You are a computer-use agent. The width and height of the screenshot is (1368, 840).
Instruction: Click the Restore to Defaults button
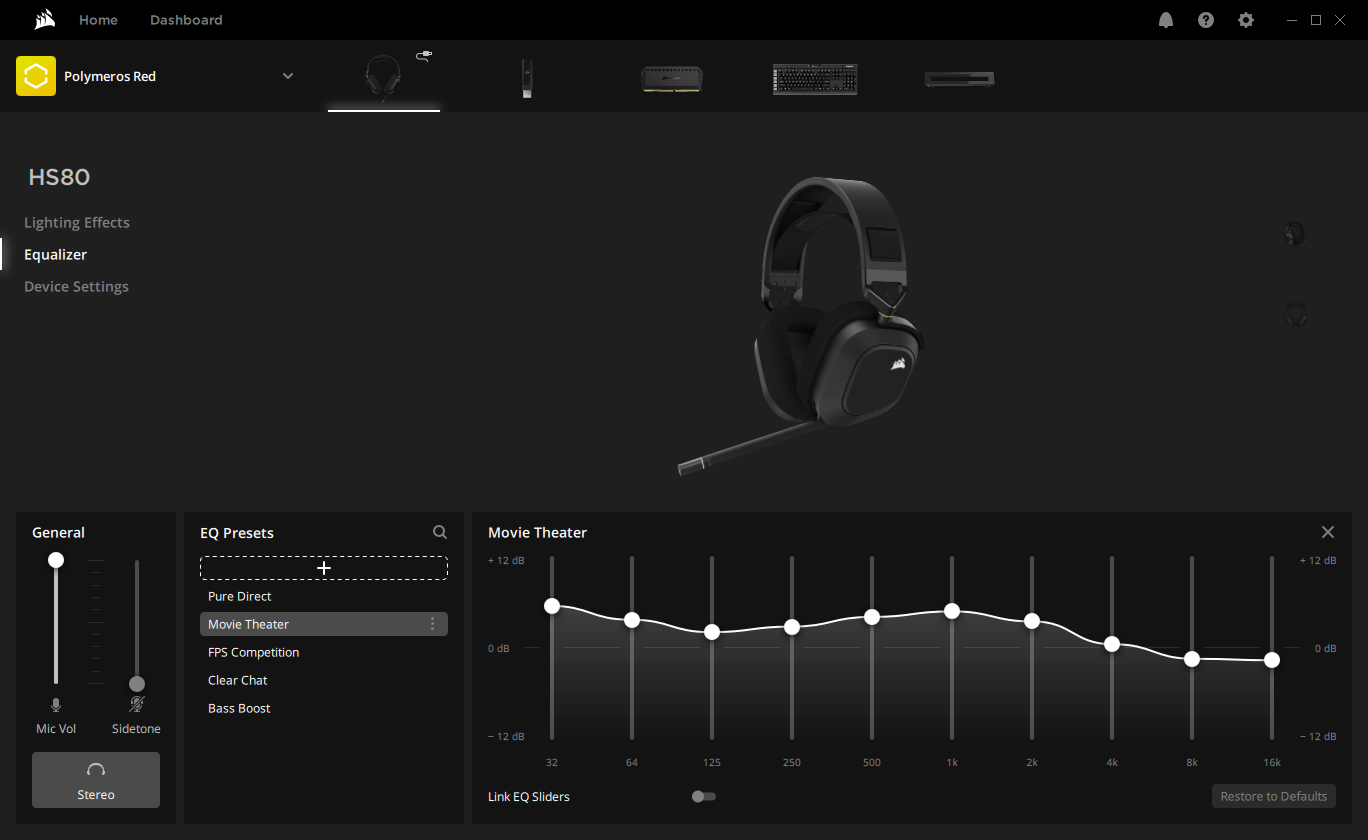(1274, 797)
